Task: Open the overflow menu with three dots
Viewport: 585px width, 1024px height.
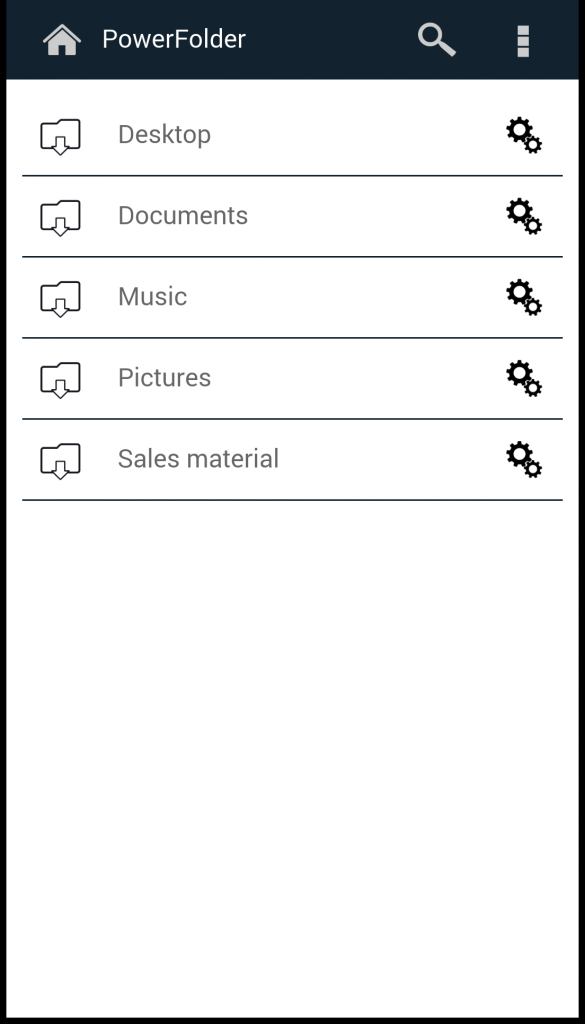Action: point(522,39)
